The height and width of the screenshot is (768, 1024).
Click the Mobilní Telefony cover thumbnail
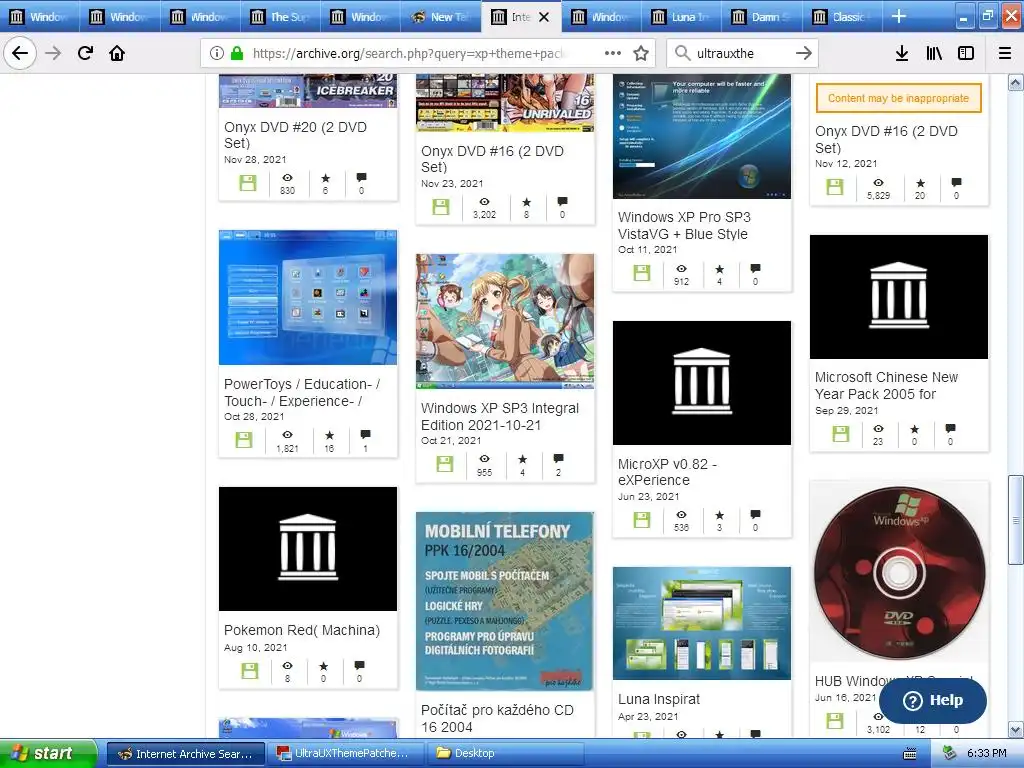505,601
